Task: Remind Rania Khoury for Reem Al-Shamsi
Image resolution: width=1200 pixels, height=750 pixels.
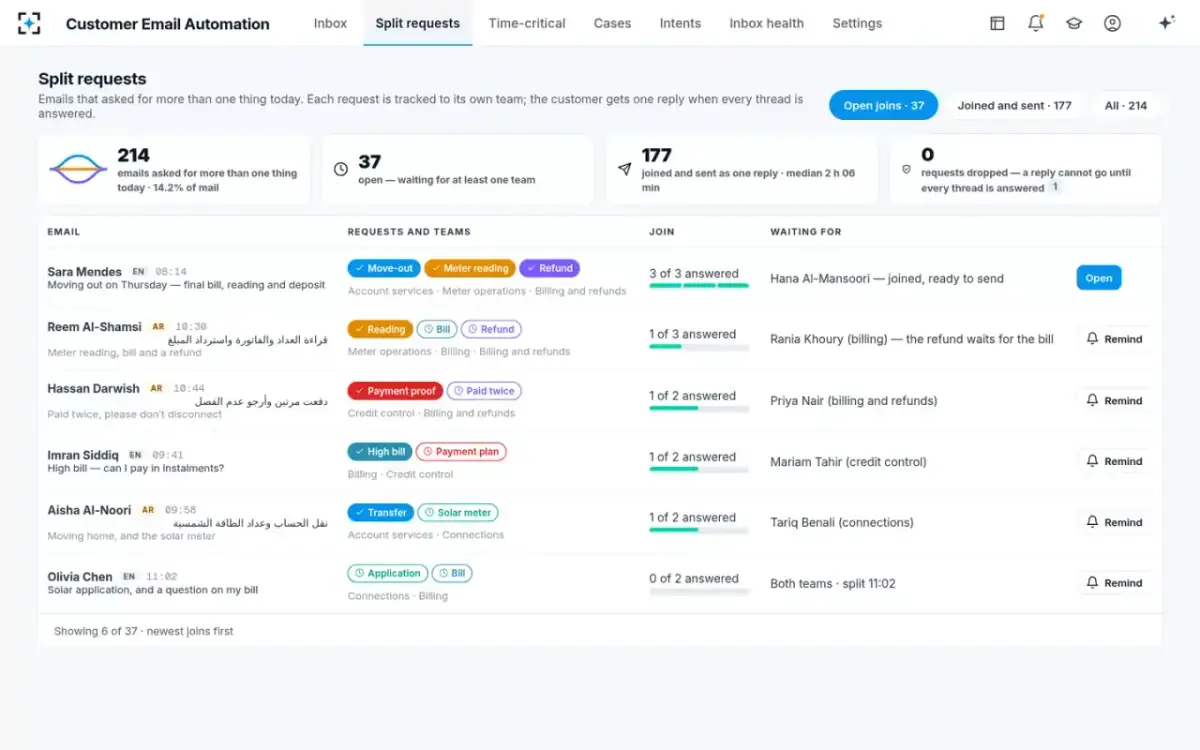Action: point(1113,339)
